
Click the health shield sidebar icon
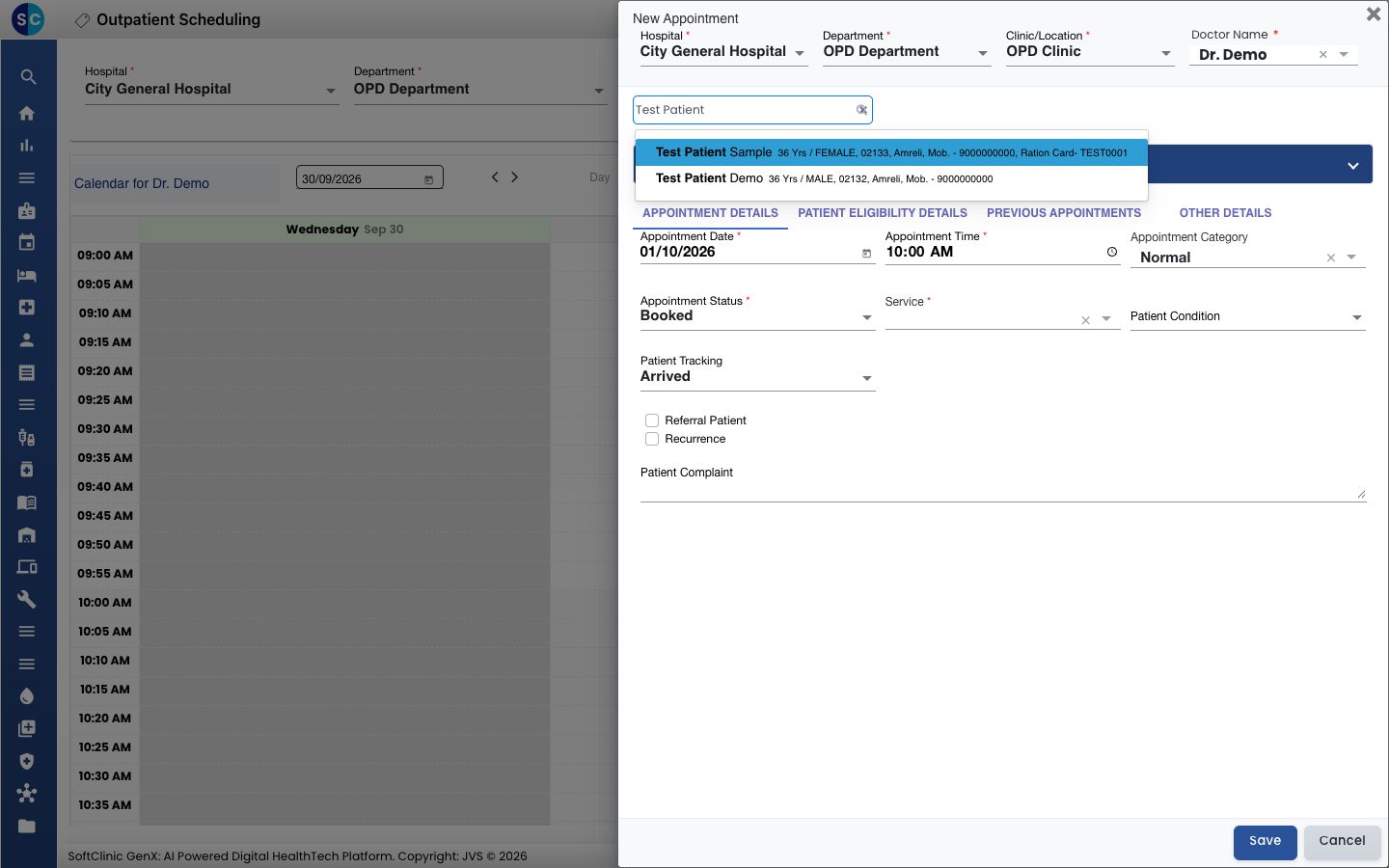pos(27,761)
